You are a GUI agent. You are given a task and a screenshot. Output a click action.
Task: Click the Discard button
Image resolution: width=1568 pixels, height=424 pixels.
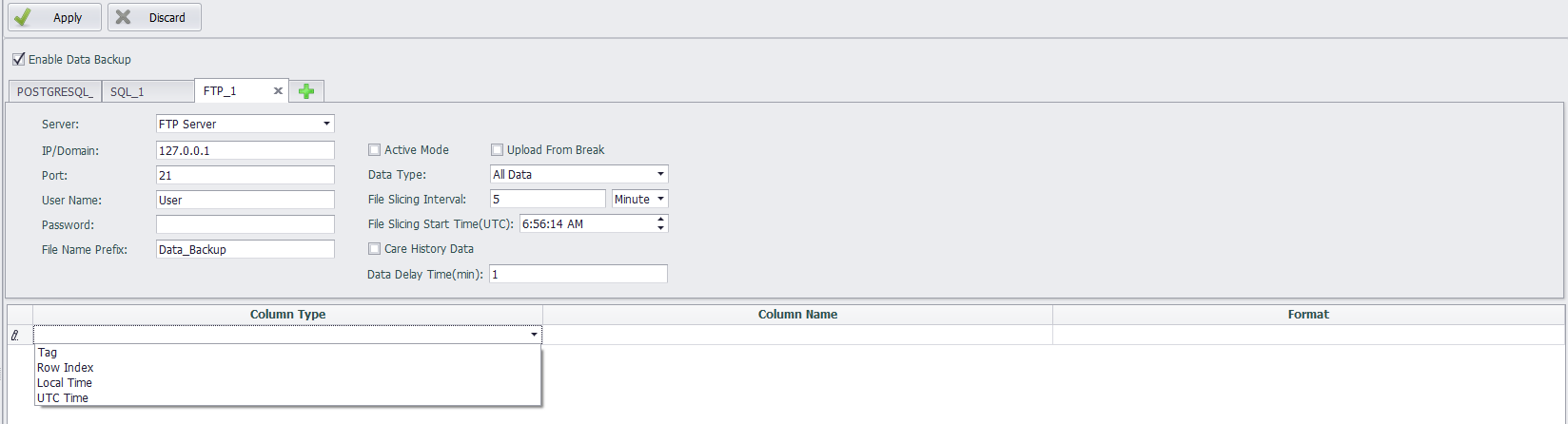point(154,17)
